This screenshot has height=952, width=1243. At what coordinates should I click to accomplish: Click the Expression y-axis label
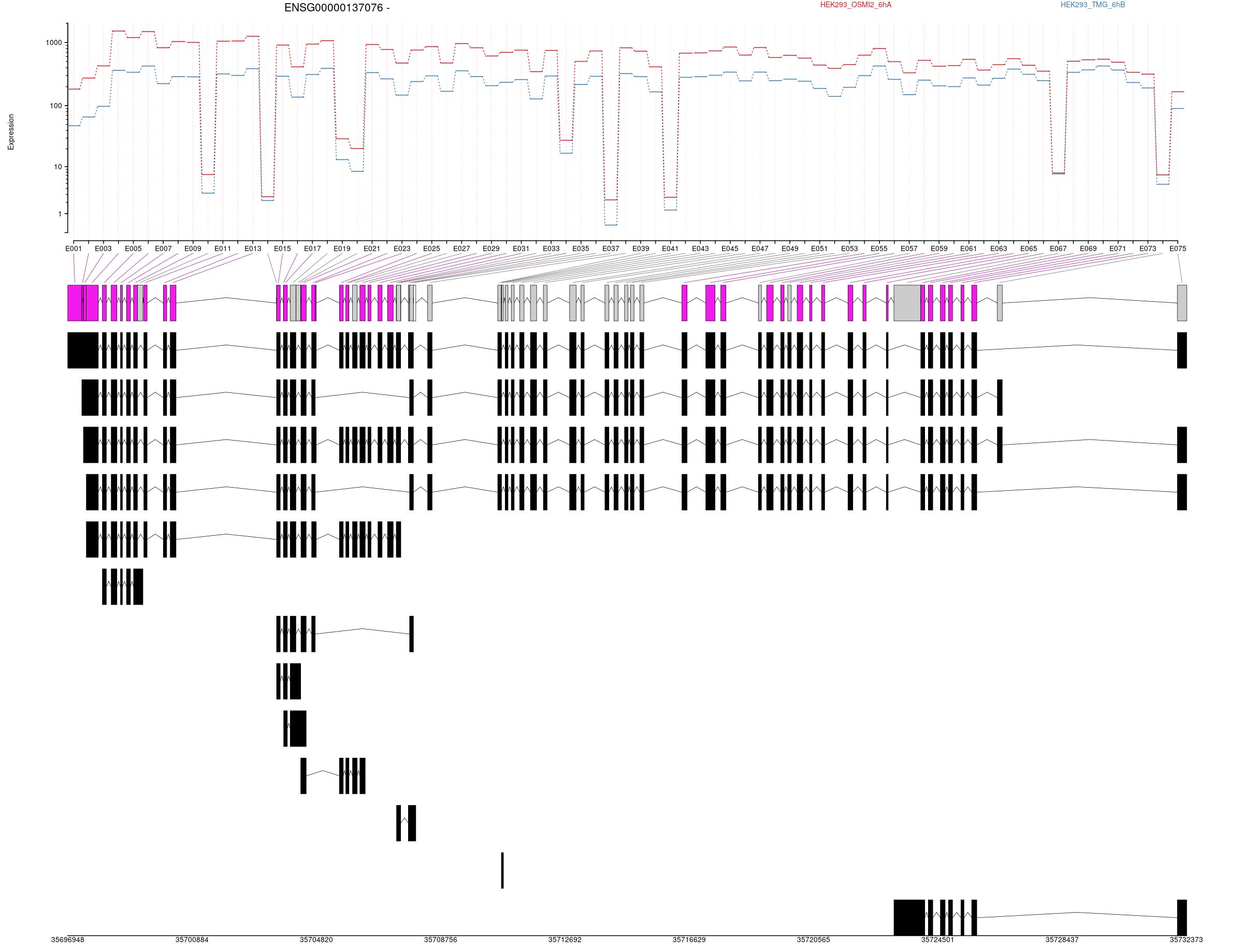pyautogui.click(x=11, y=132)
